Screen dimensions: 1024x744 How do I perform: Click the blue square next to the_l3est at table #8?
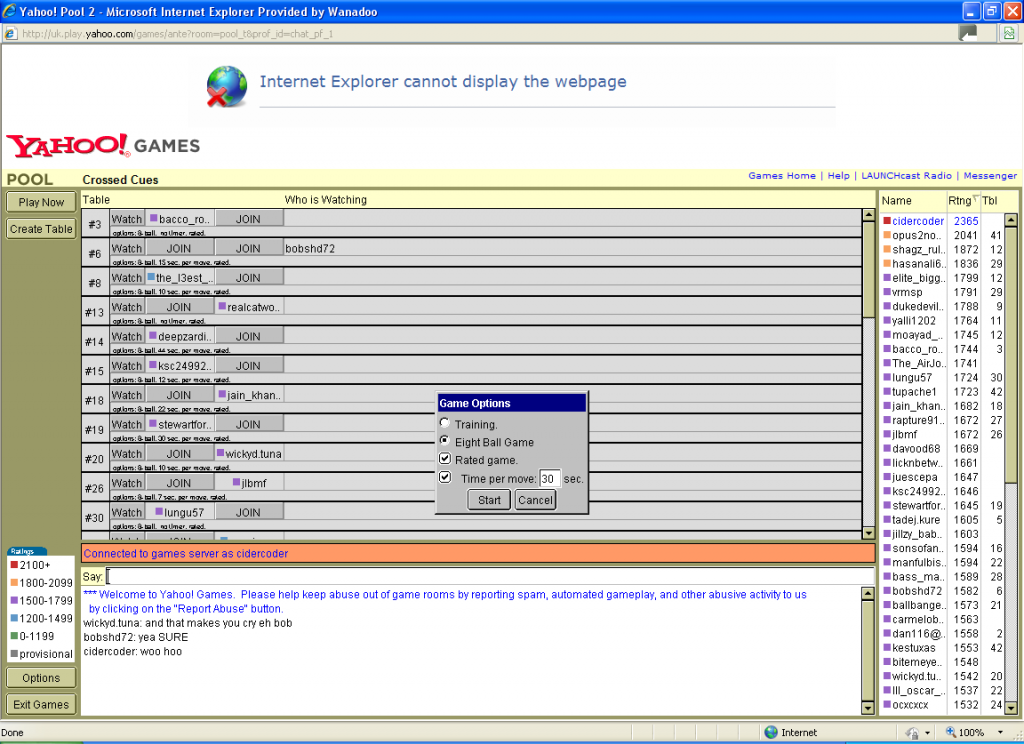click(x=151, y=277)
